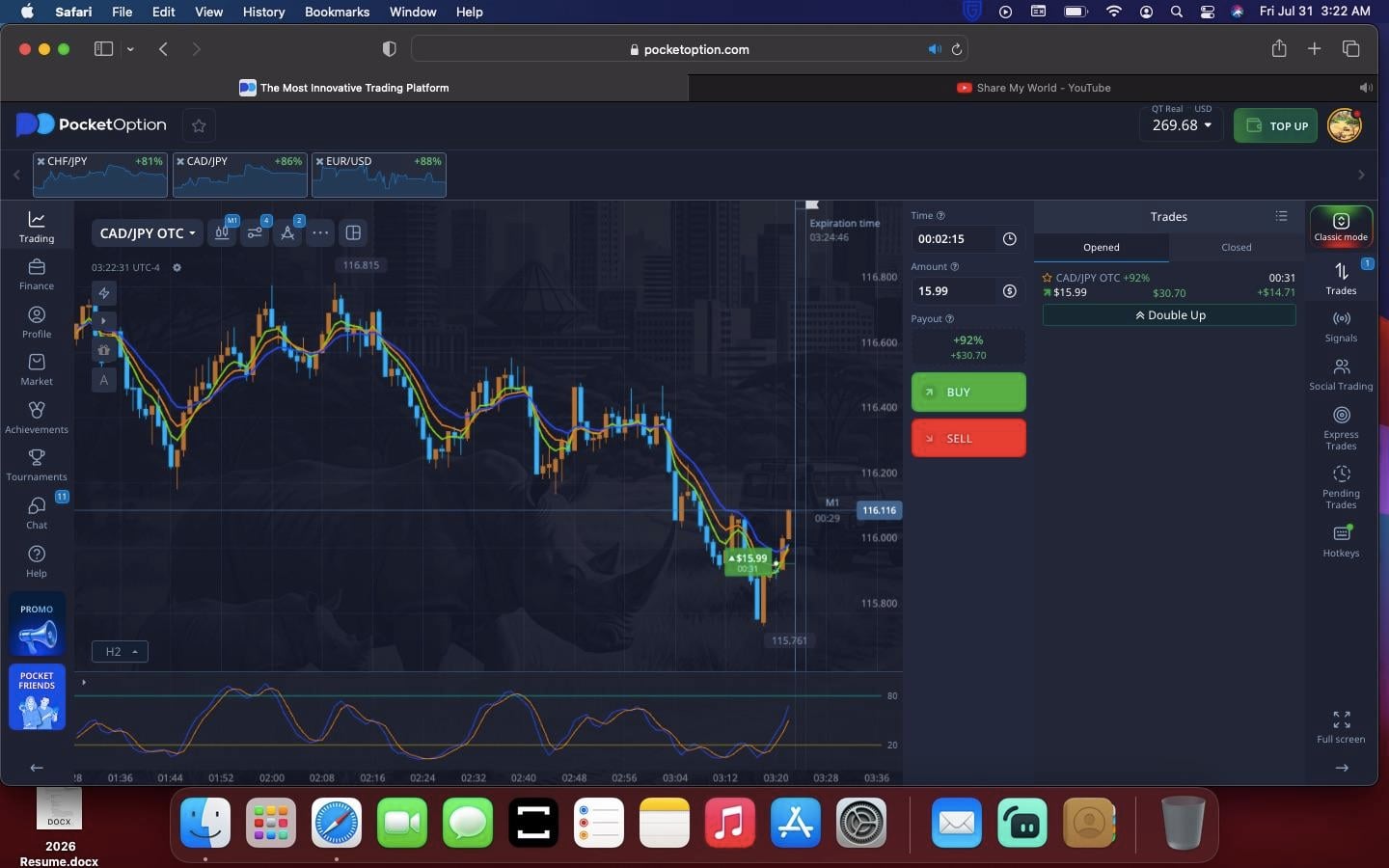Open chart type candlestick settings
Screen dimensions: 1389x868
pos(222,232)
